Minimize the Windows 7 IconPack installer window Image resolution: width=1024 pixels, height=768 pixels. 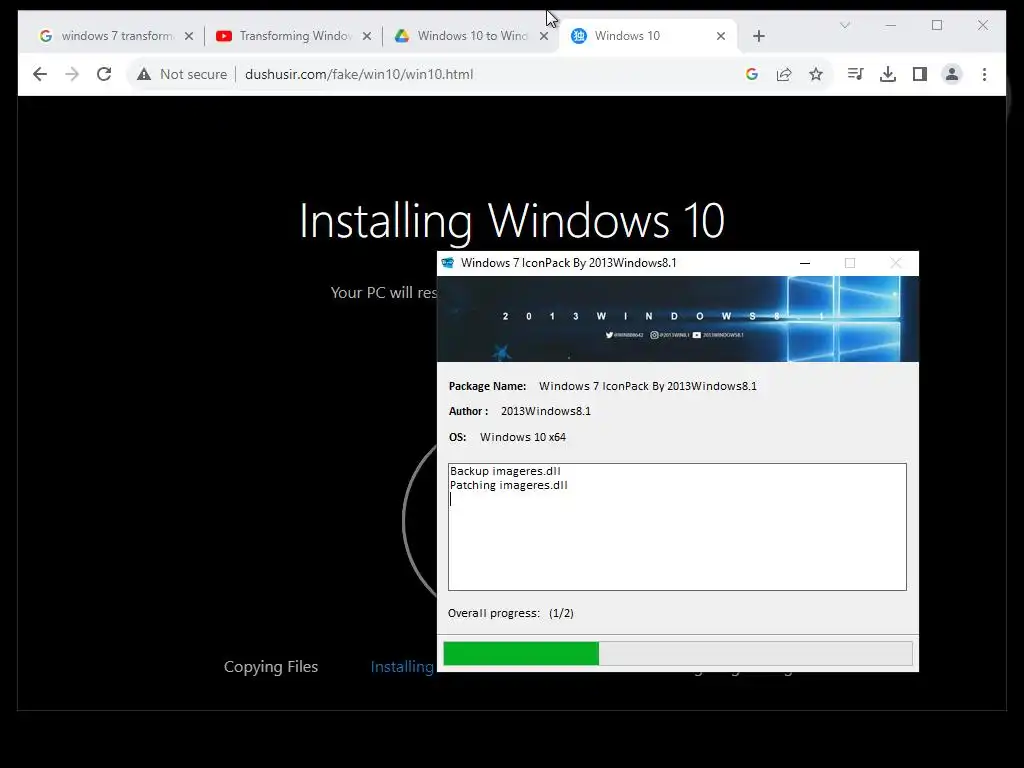pos(805,263)
